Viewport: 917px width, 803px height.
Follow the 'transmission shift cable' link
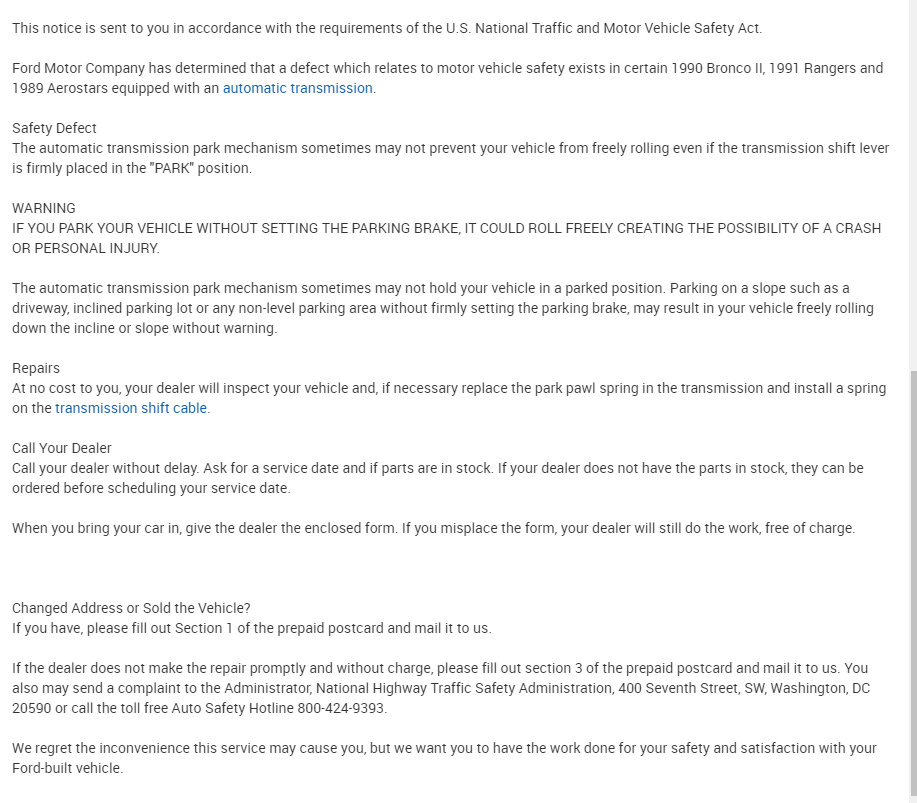[x=132, y=408]
